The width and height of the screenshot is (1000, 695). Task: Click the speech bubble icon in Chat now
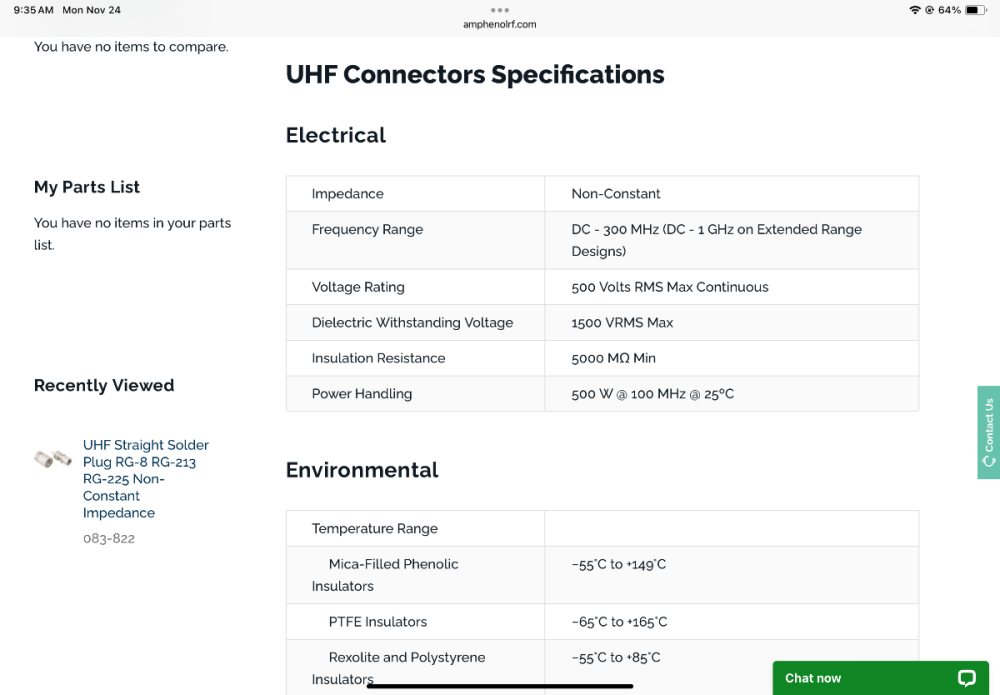(x=966, y=678)
